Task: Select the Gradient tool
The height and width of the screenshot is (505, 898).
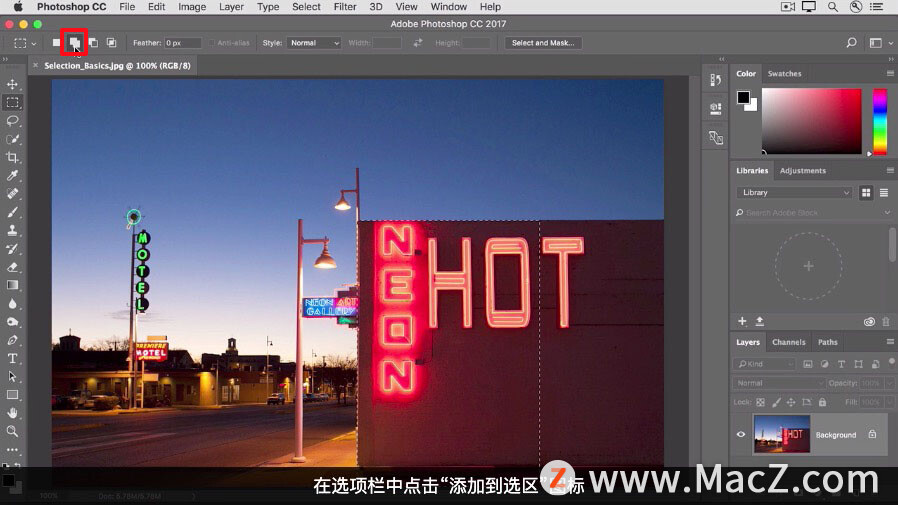Action: tap(12, 285)
